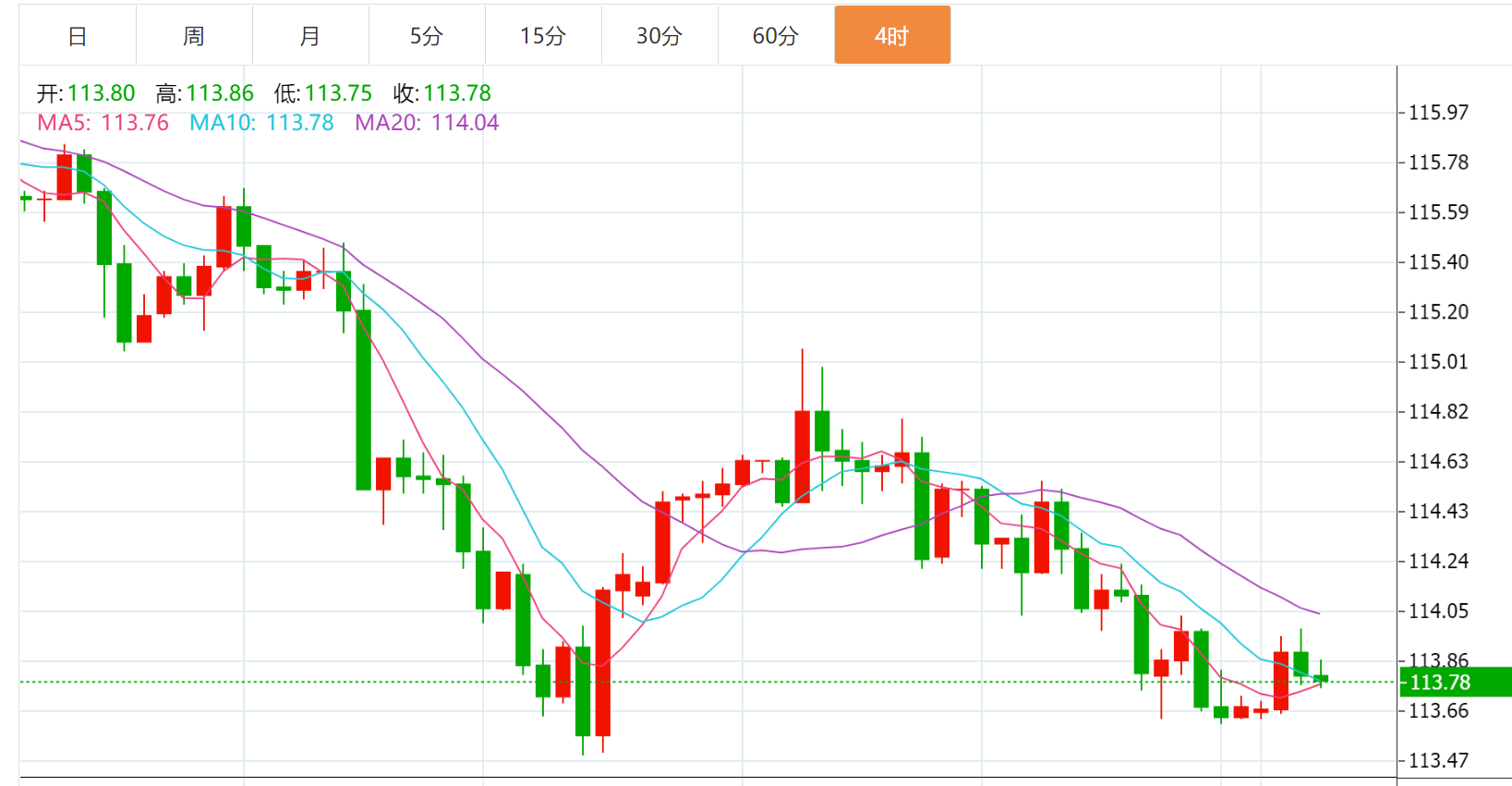This screenshot has height=786, width=1512.
Task: Open the 月 monthly chart tab
Action: point(310,36)
